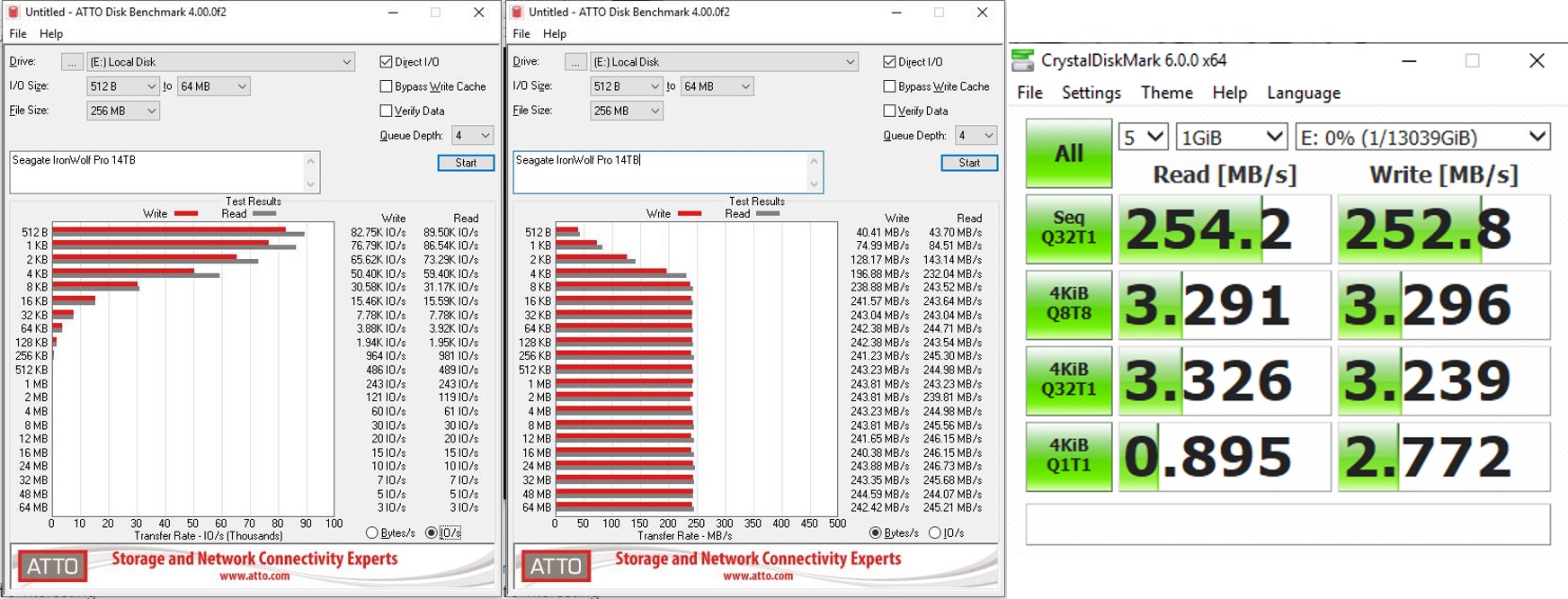The width and height of the screenshot is (1568, 599).
Task: Open the CrystalDiskMark Help menu
Action: 1230,93
